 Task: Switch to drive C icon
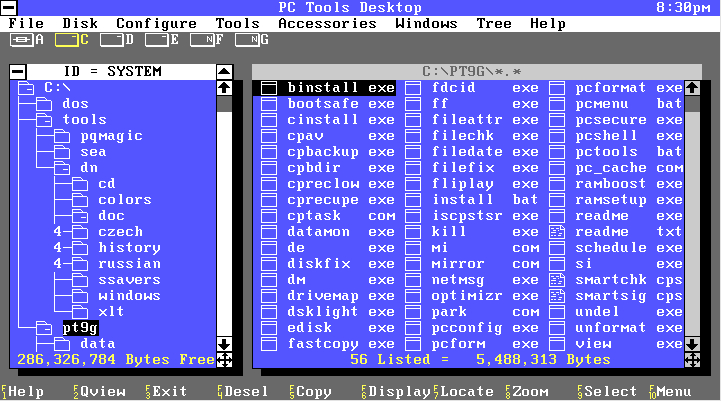[67, 40]
